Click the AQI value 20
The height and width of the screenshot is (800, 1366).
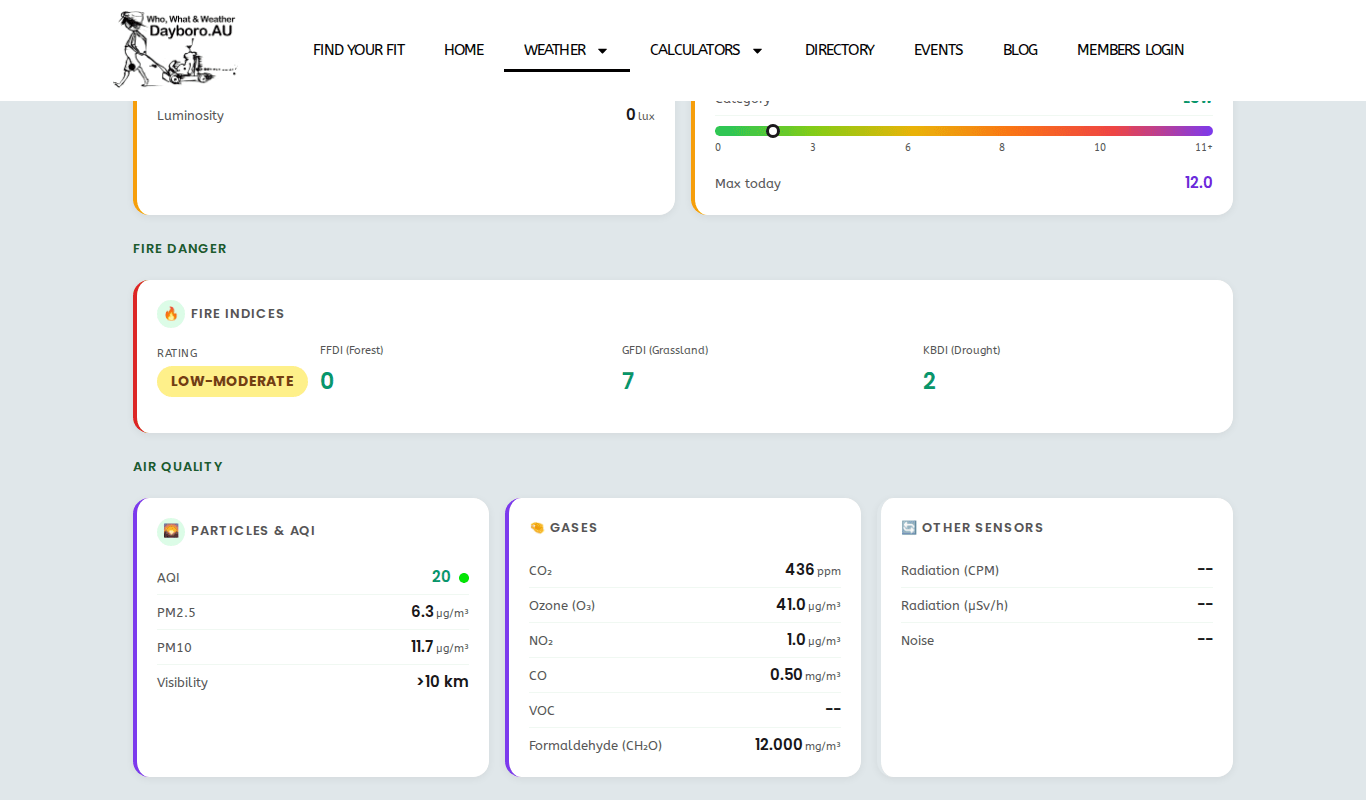coord(441,577)
